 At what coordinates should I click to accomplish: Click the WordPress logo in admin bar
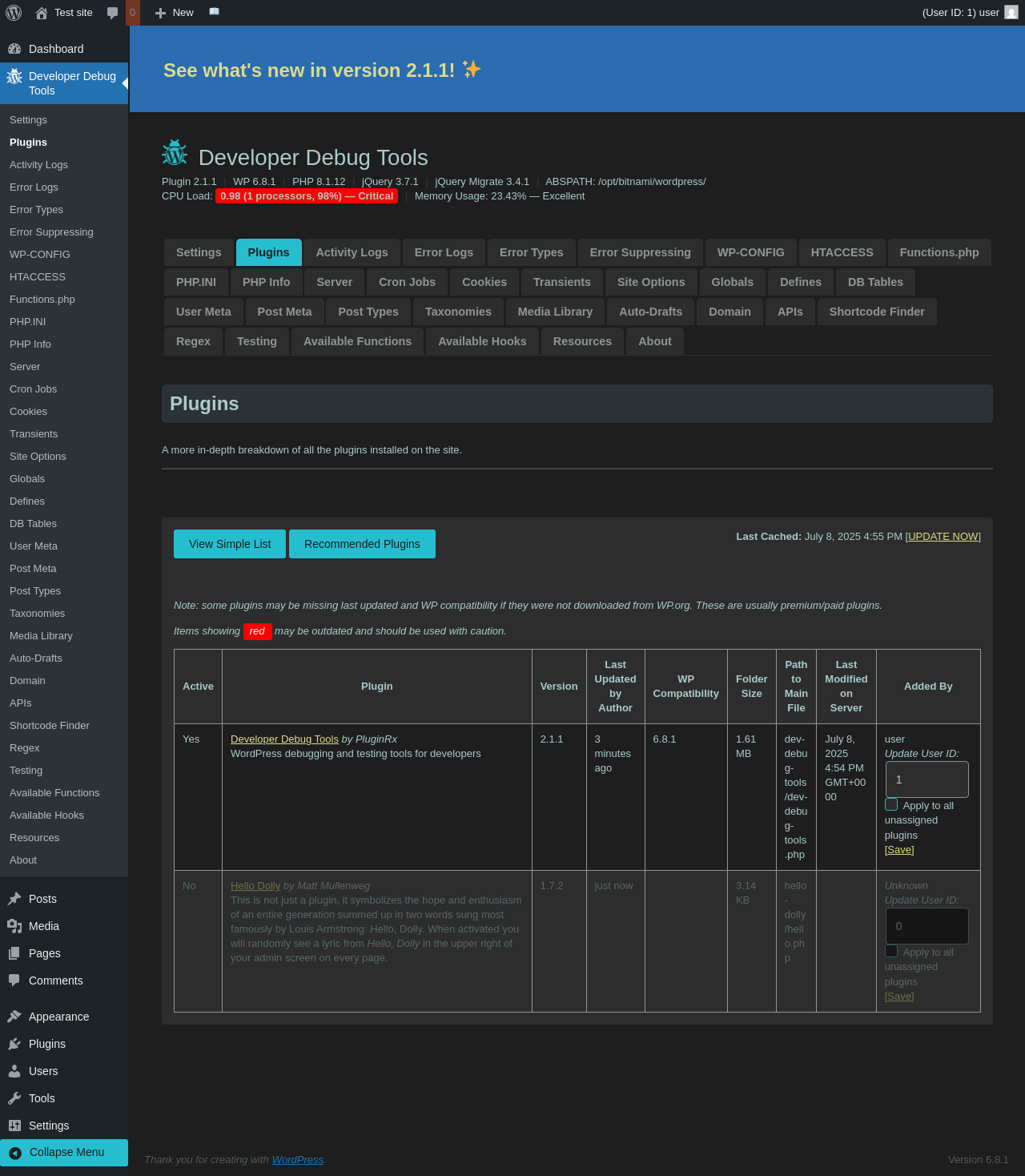tap(14, 13)
